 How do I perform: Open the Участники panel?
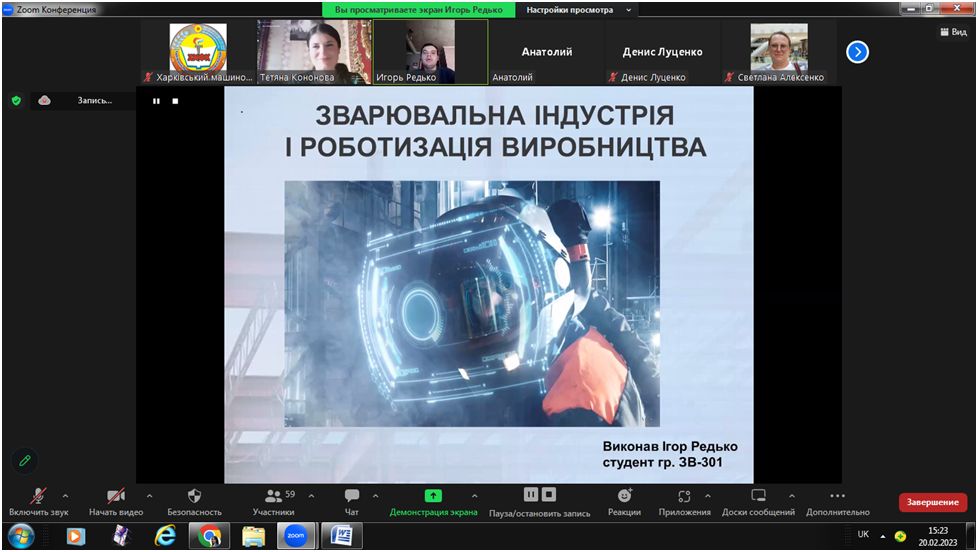click(274, 502)
